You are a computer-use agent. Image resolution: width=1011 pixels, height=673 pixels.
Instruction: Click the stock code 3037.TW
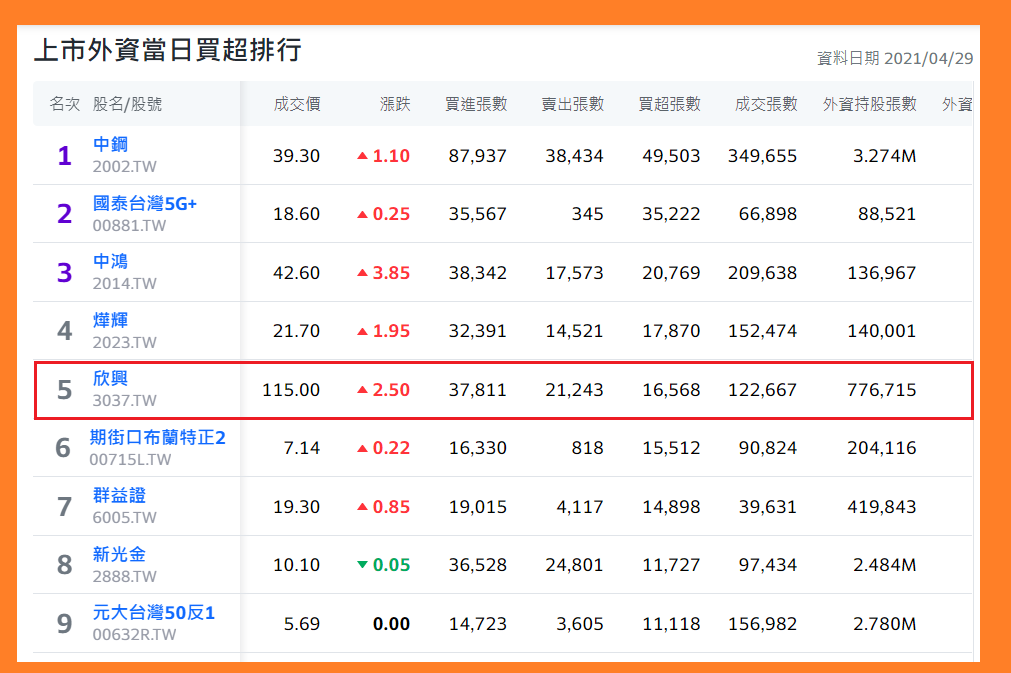coord(124,401)
